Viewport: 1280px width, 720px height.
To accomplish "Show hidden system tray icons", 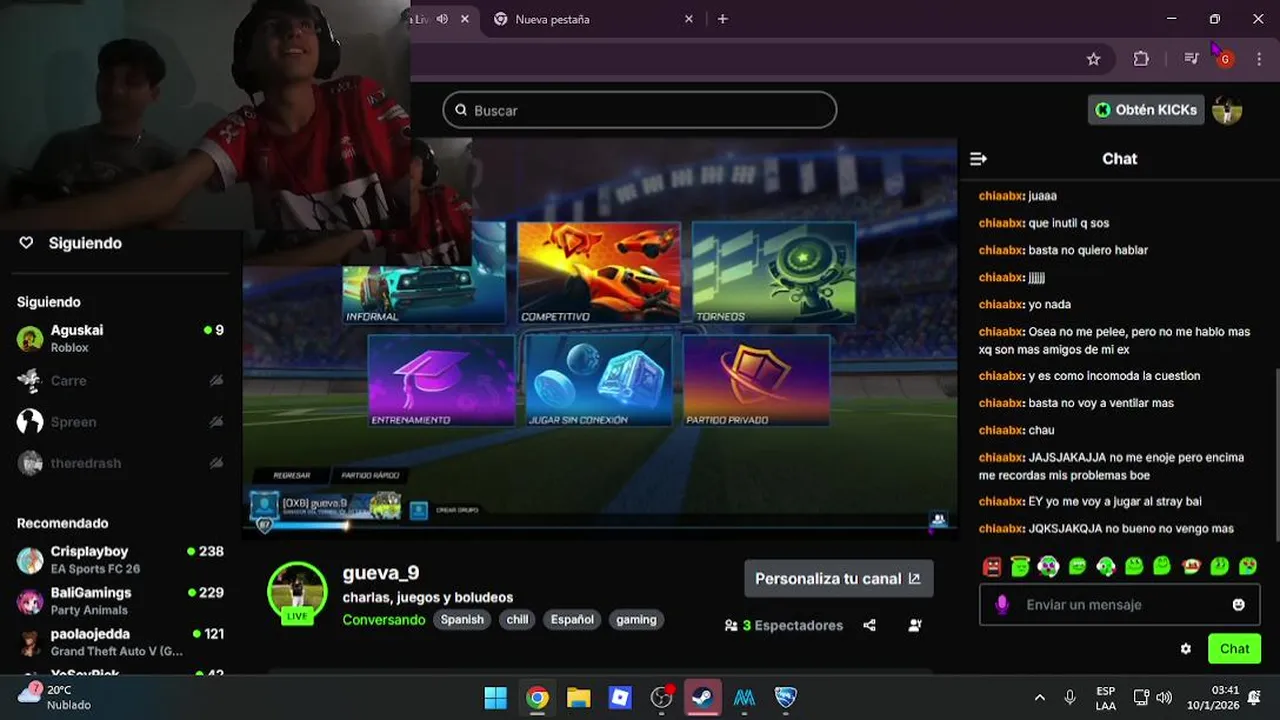I will (x=1039, y=697).
